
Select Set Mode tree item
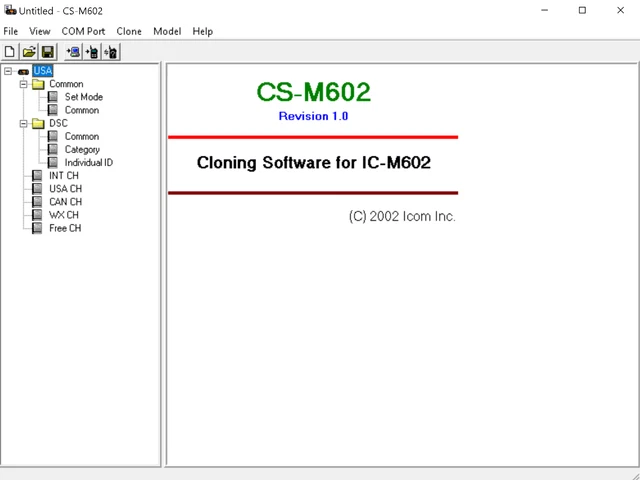[83, 97]
